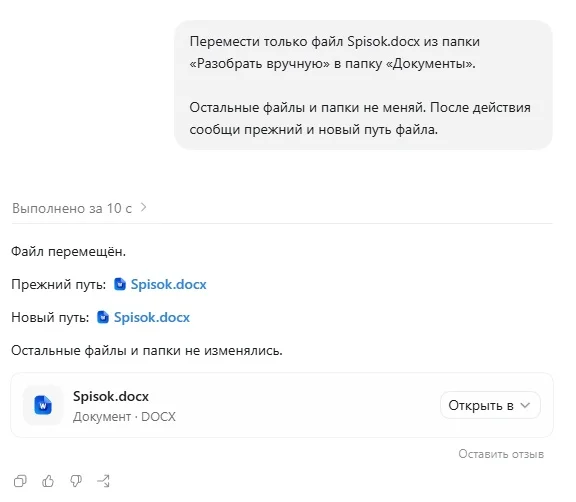Click the Word icon beside Новый путь
This screenshot has height=502, width=576.
coord(103,317)
